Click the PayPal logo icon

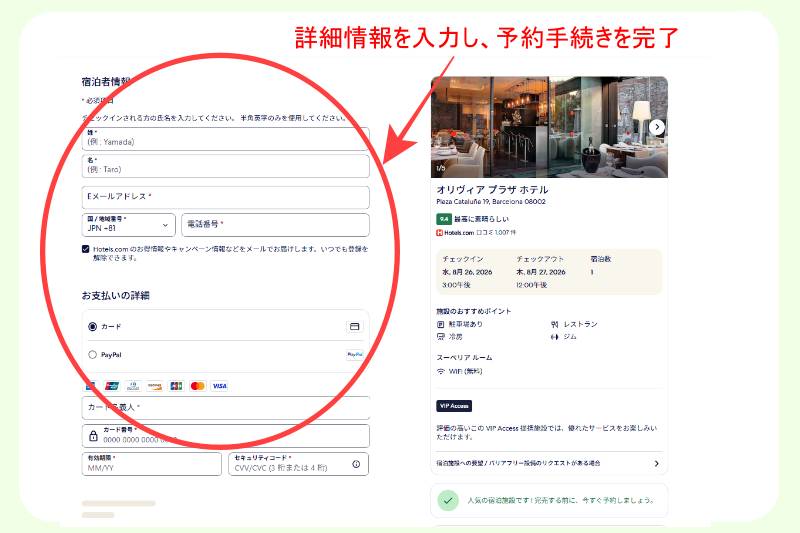[355, 354]
